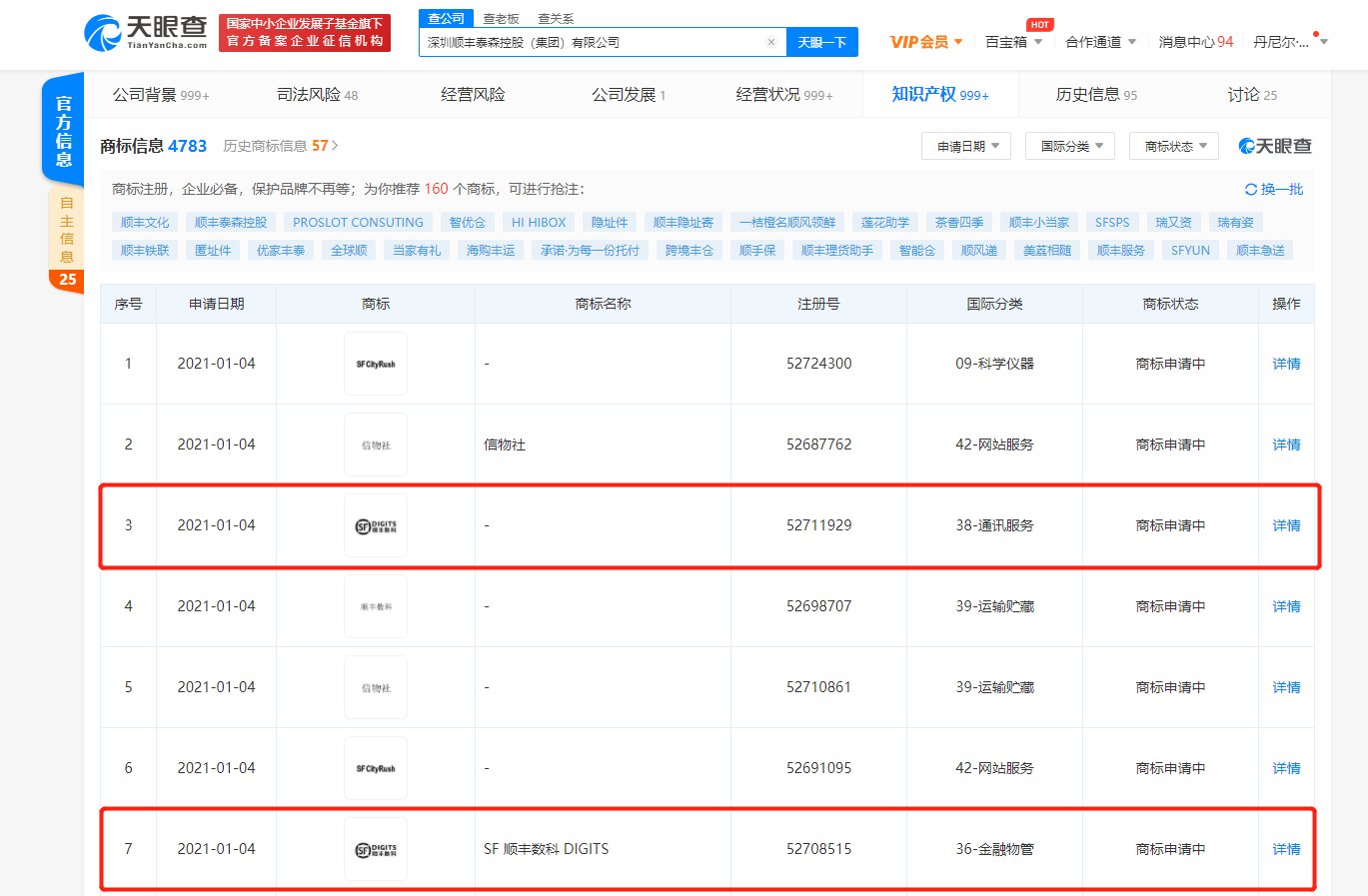Open 详情 for registration 52711929
This screenshot has width=1368, height=896.
coord(1286,525)
